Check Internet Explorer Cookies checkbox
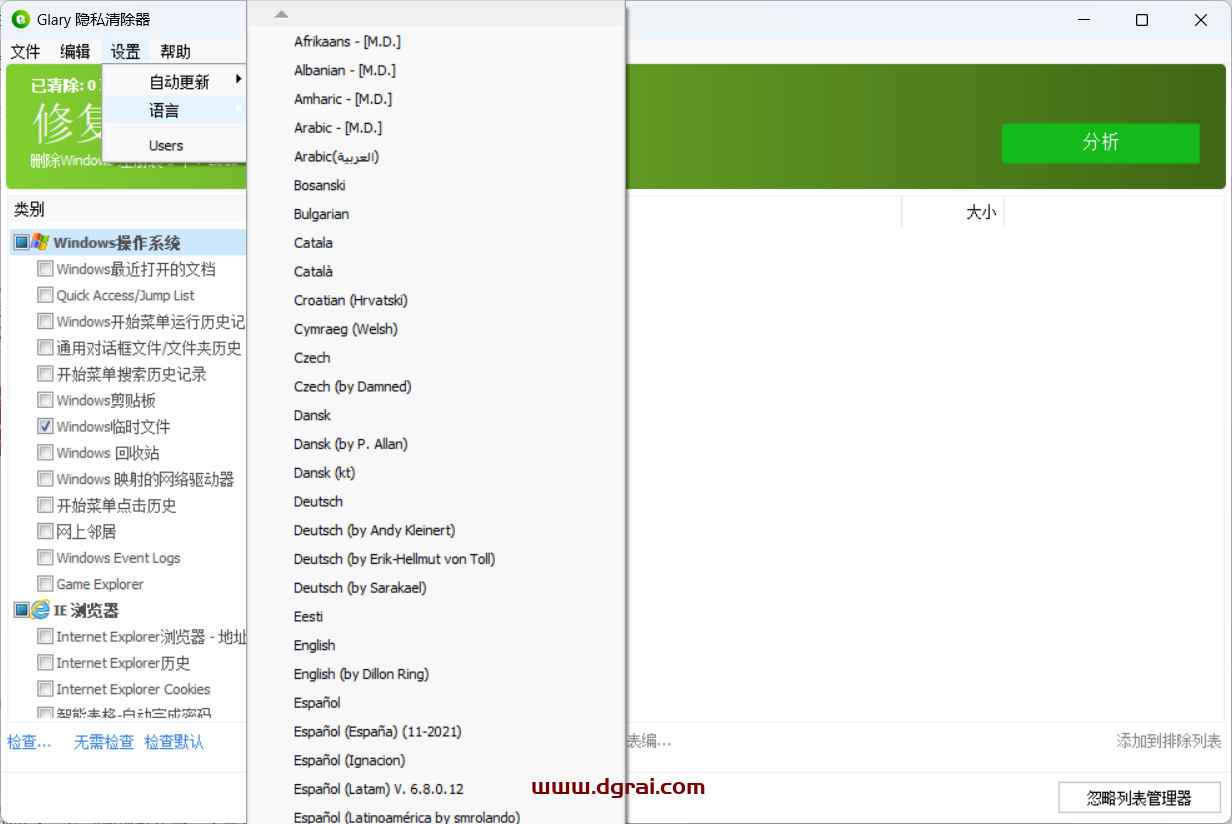 pyautogui.click(x=45, y=689)
